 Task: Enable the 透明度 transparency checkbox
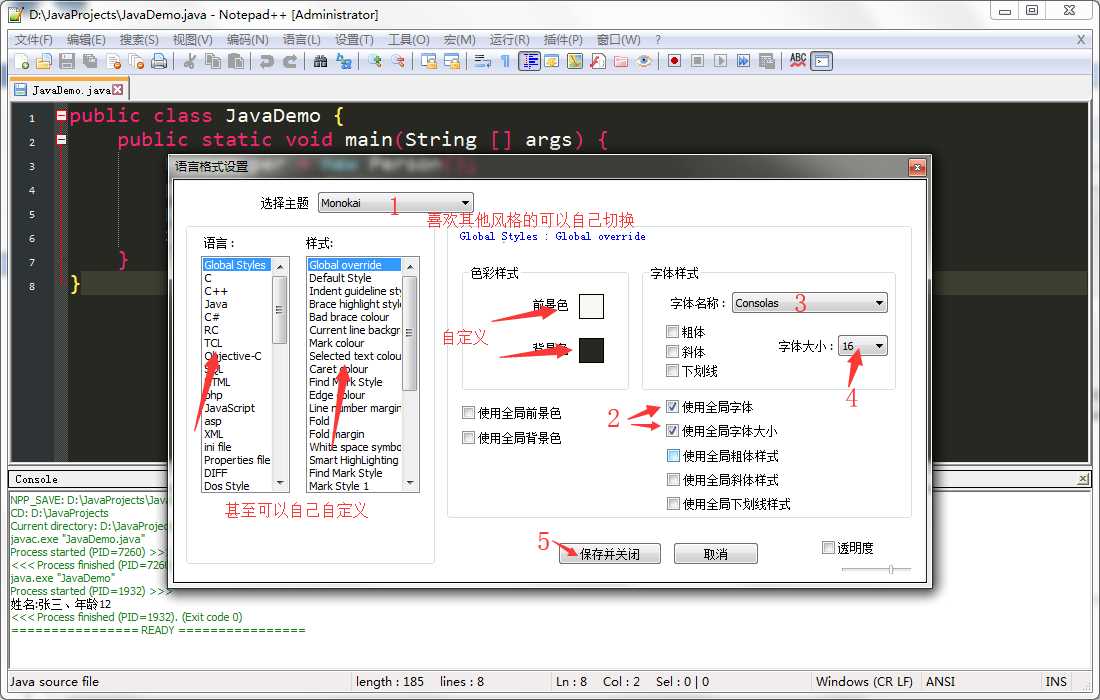point(828,547)
